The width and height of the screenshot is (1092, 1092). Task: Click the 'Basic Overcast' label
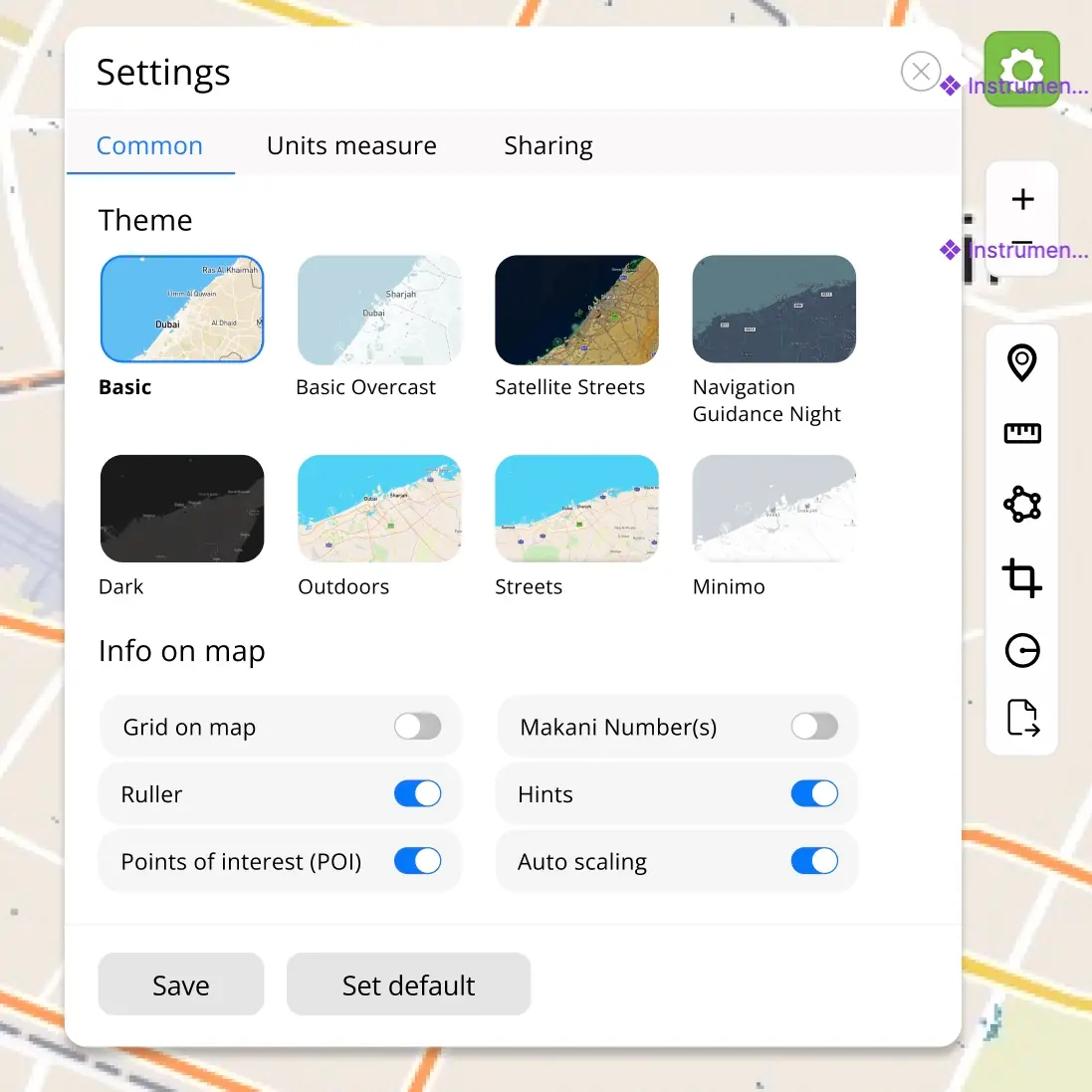[365, 387]
